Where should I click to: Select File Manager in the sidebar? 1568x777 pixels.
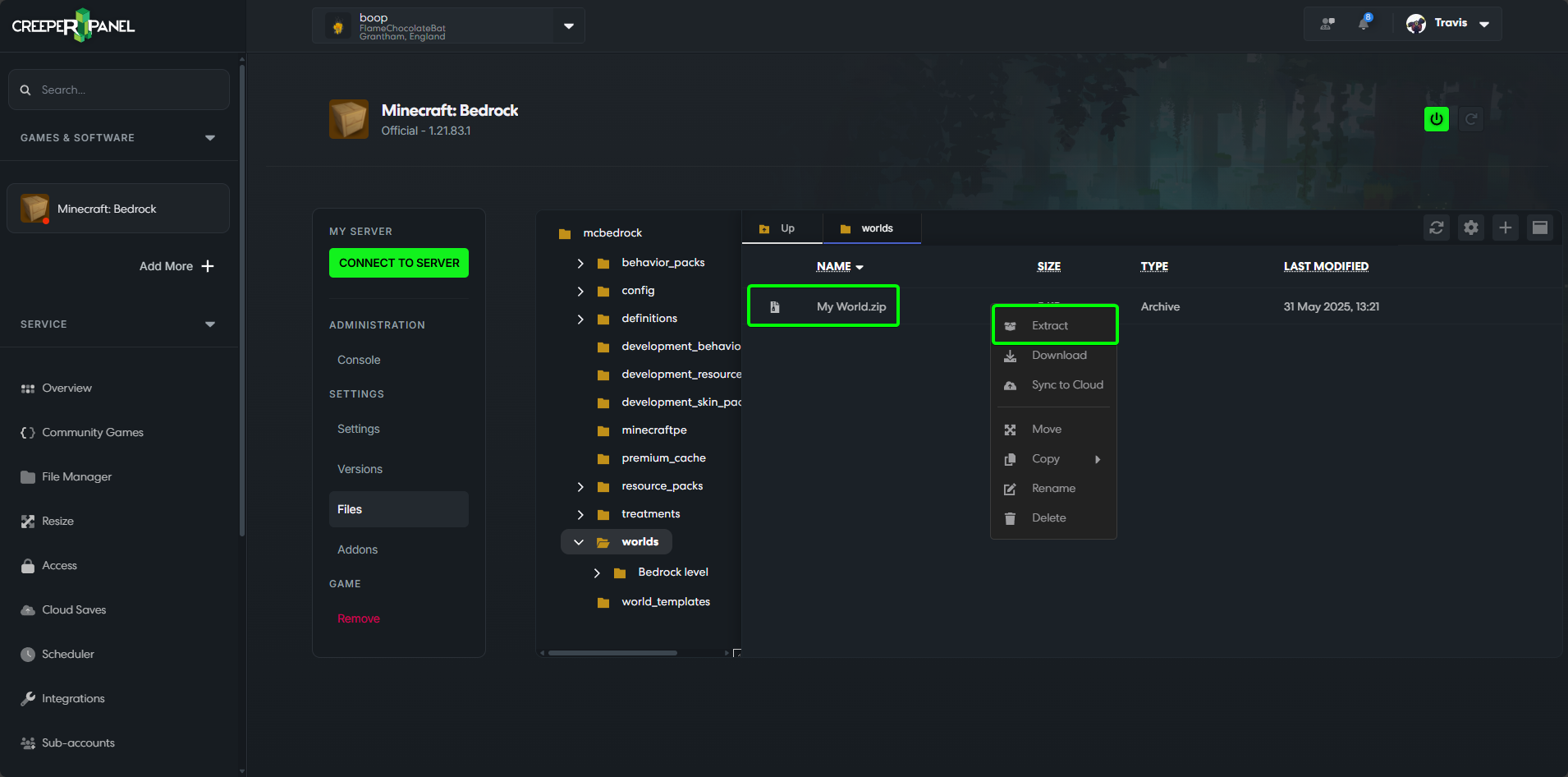click(x=76, y=476)
